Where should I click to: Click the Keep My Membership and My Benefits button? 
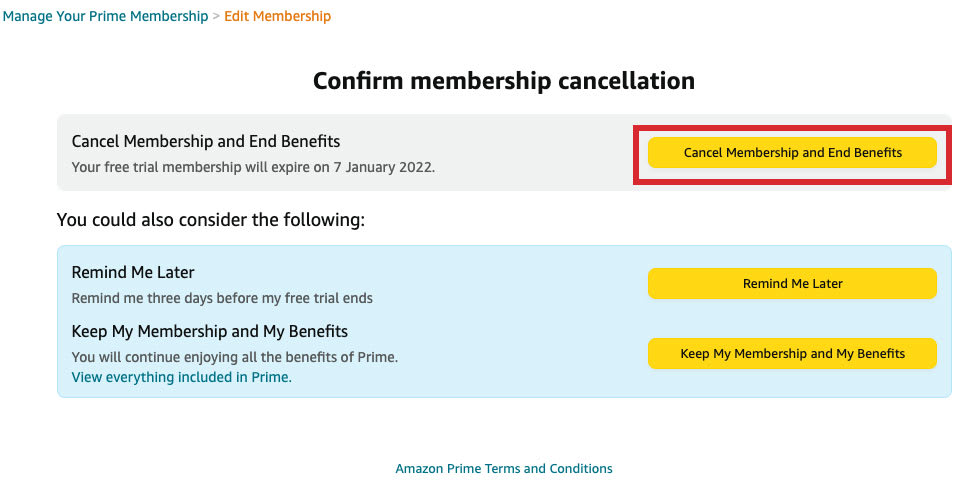click(x=792, y=354)
